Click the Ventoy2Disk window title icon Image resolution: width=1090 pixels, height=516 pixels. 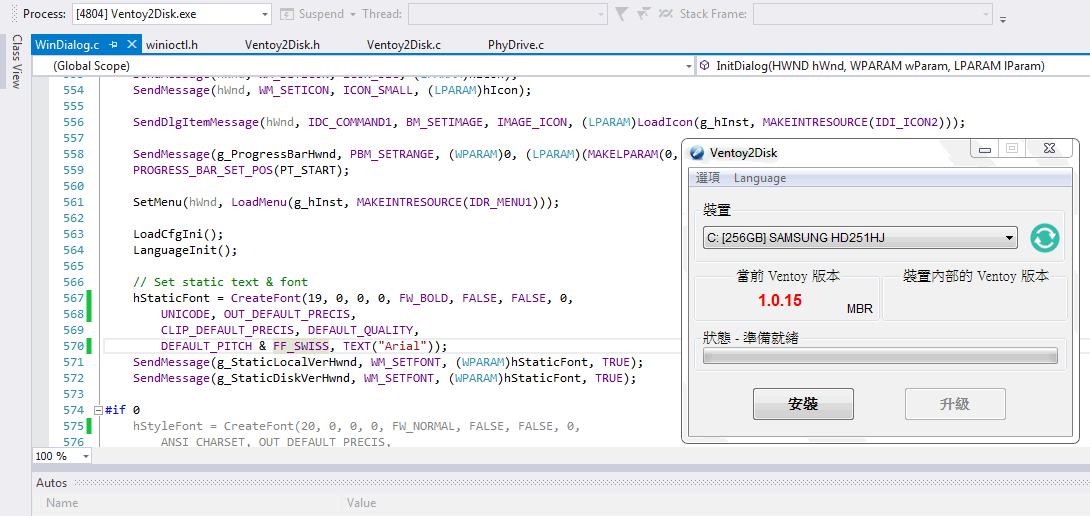click(697, 153)
